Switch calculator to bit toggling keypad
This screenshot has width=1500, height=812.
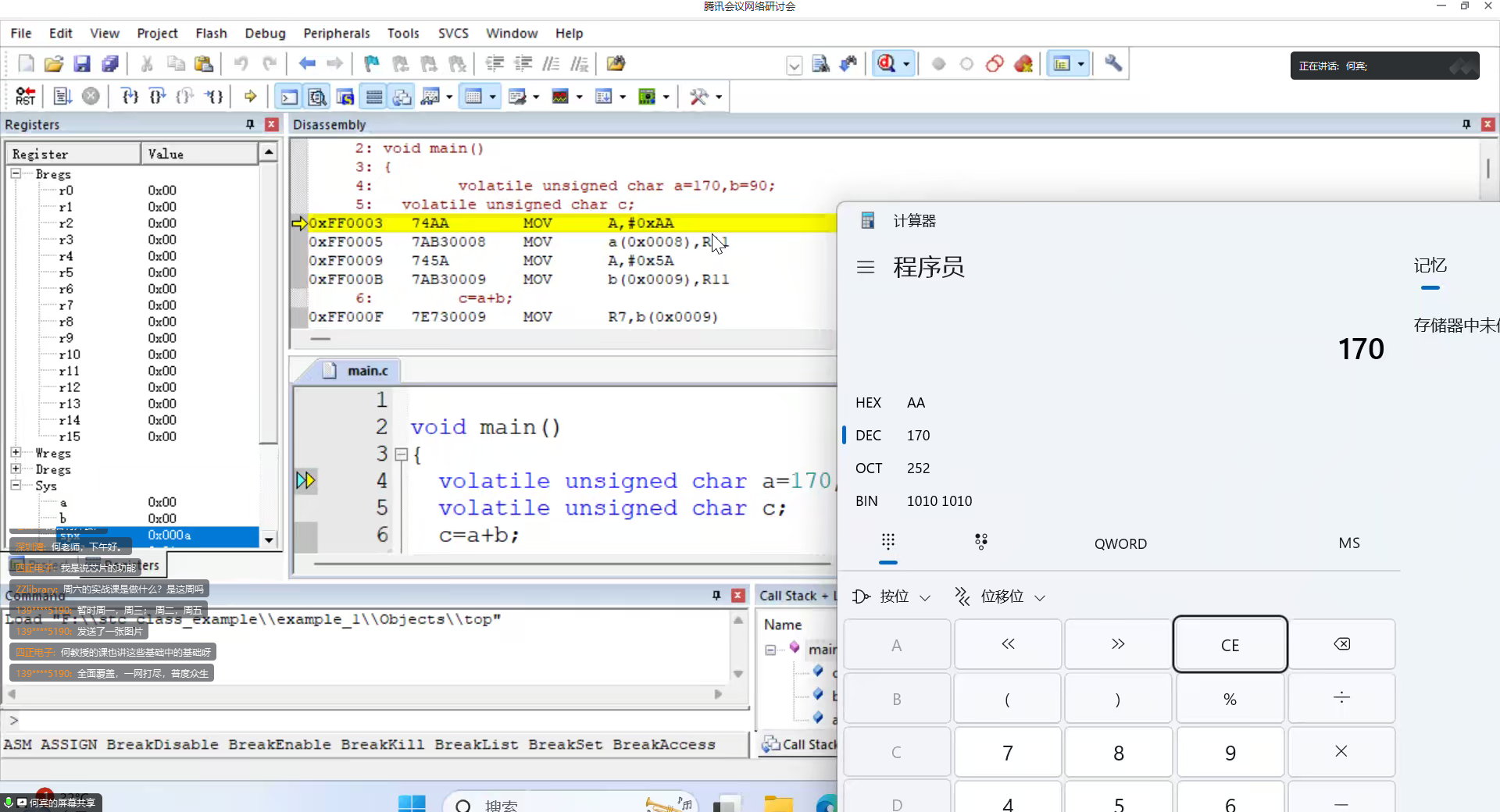click(x=981, y=542)
